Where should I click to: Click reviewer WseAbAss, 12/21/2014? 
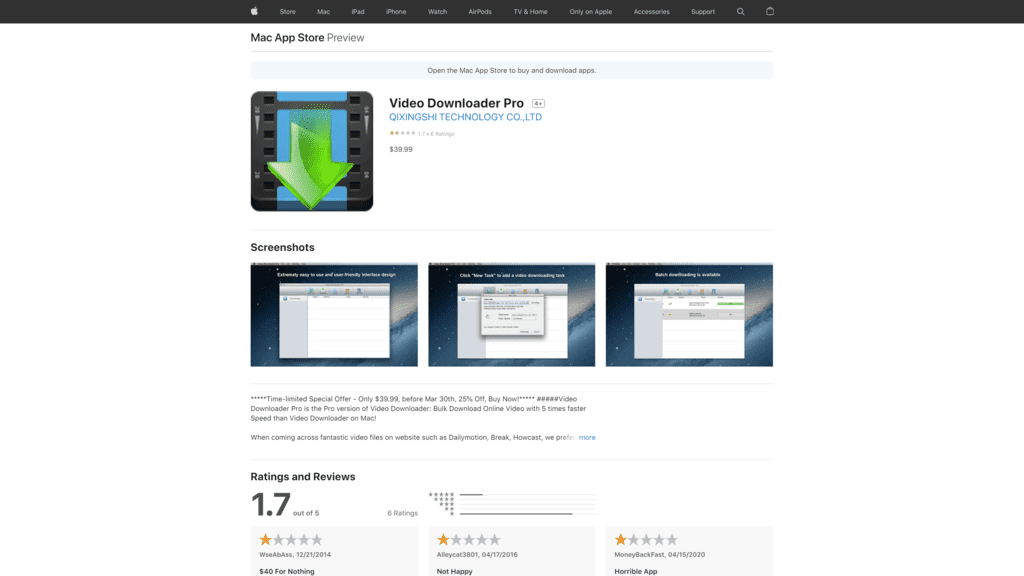click(x=295, y=554)
